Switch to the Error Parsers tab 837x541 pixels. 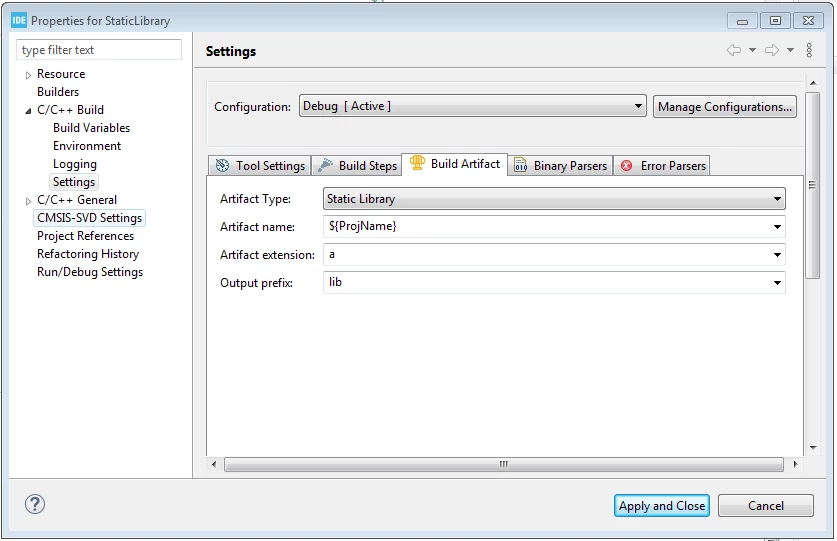pos(662,166)
